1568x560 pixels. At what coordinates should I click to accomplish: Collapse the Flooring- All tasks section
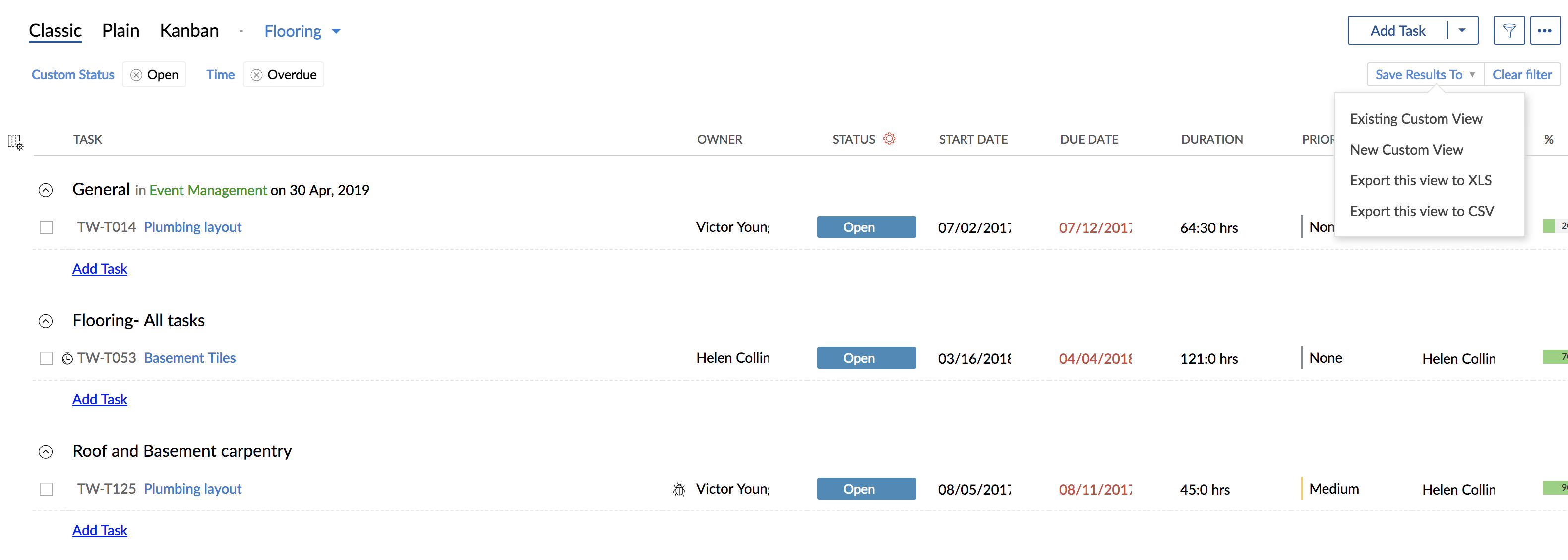[46, 321]
